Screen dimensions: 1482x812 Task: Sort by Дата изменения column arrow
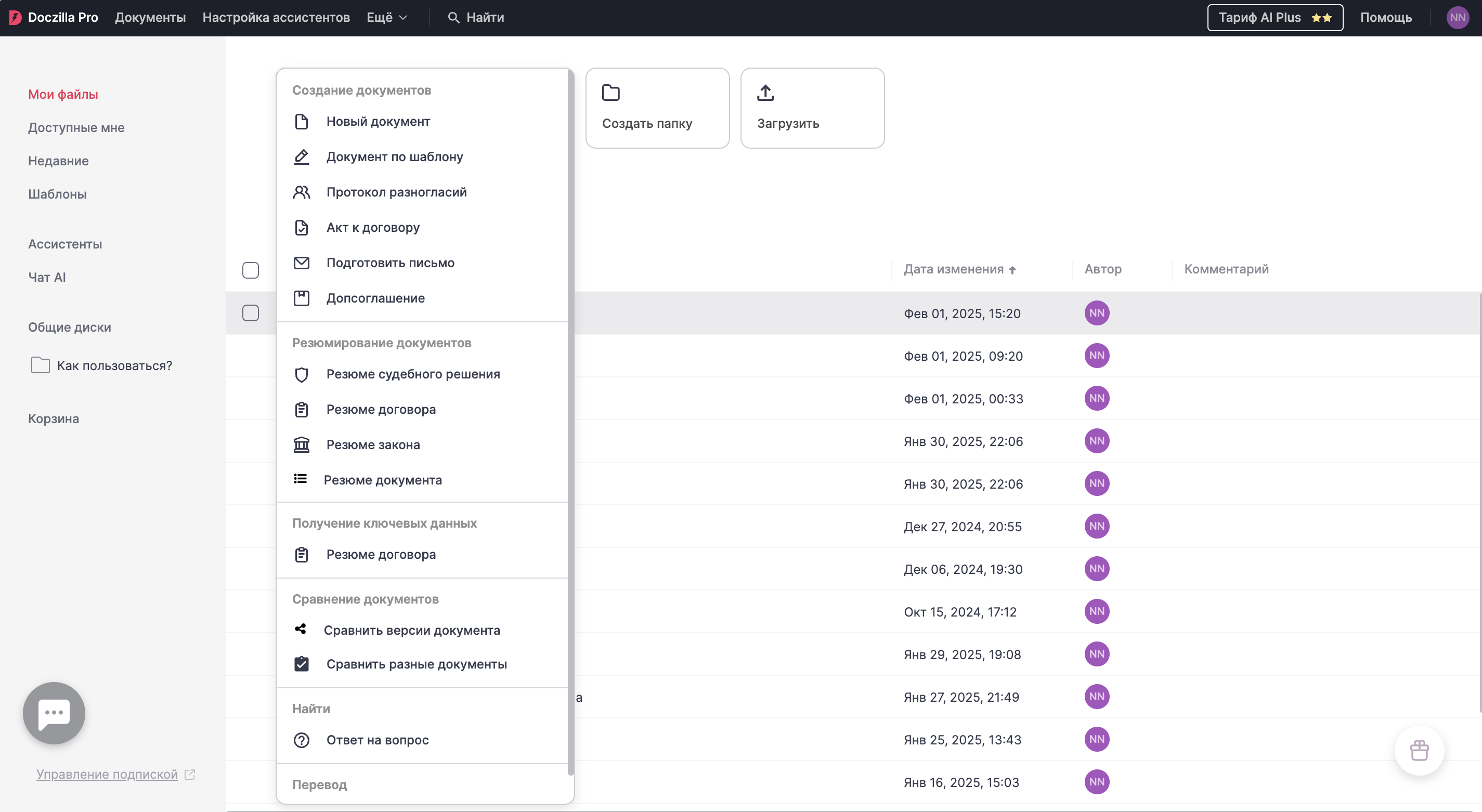(1012, 270)
